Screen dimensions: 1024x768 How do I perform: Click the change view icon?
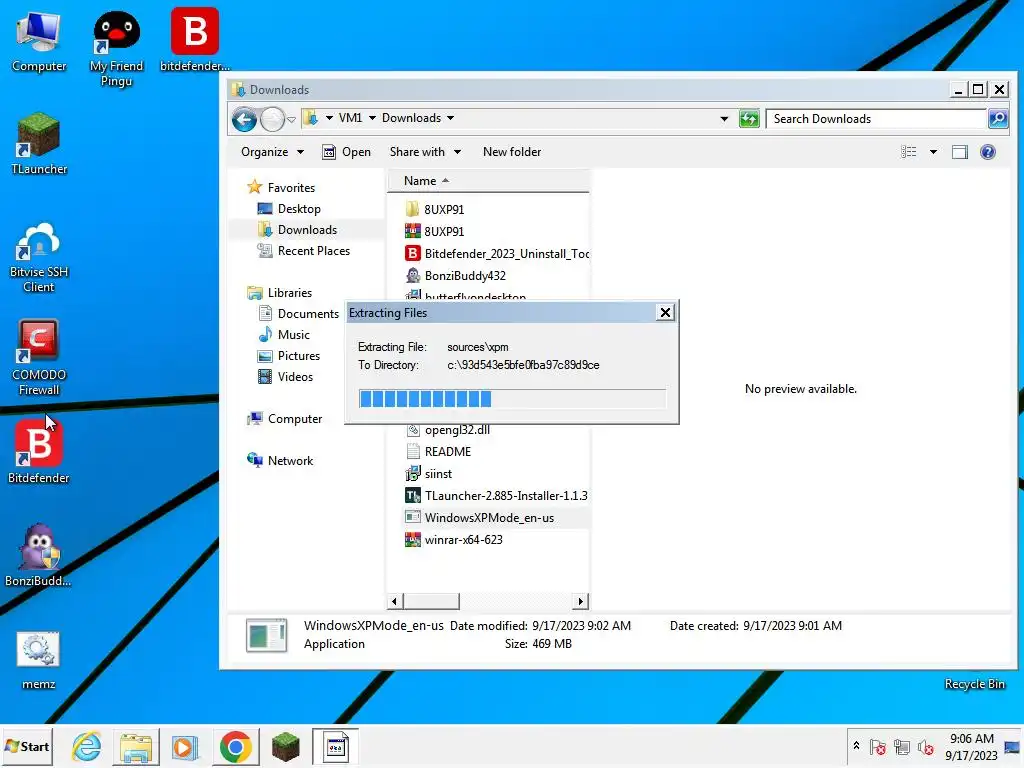click(x=908, y=152)
